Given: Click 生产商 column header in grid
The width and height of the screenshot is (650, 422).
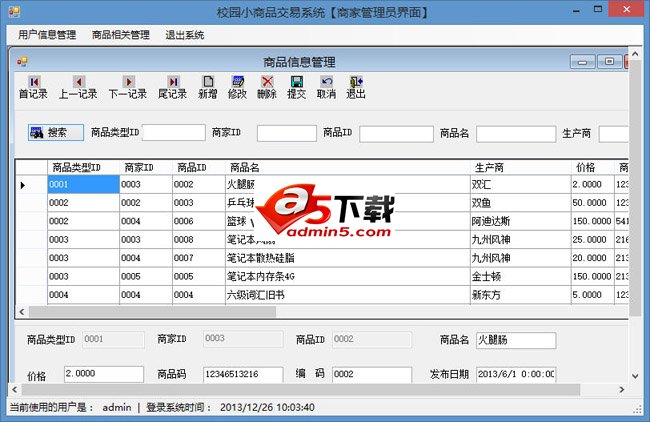Looking at the screenshot, I should (x=520, y=167).
